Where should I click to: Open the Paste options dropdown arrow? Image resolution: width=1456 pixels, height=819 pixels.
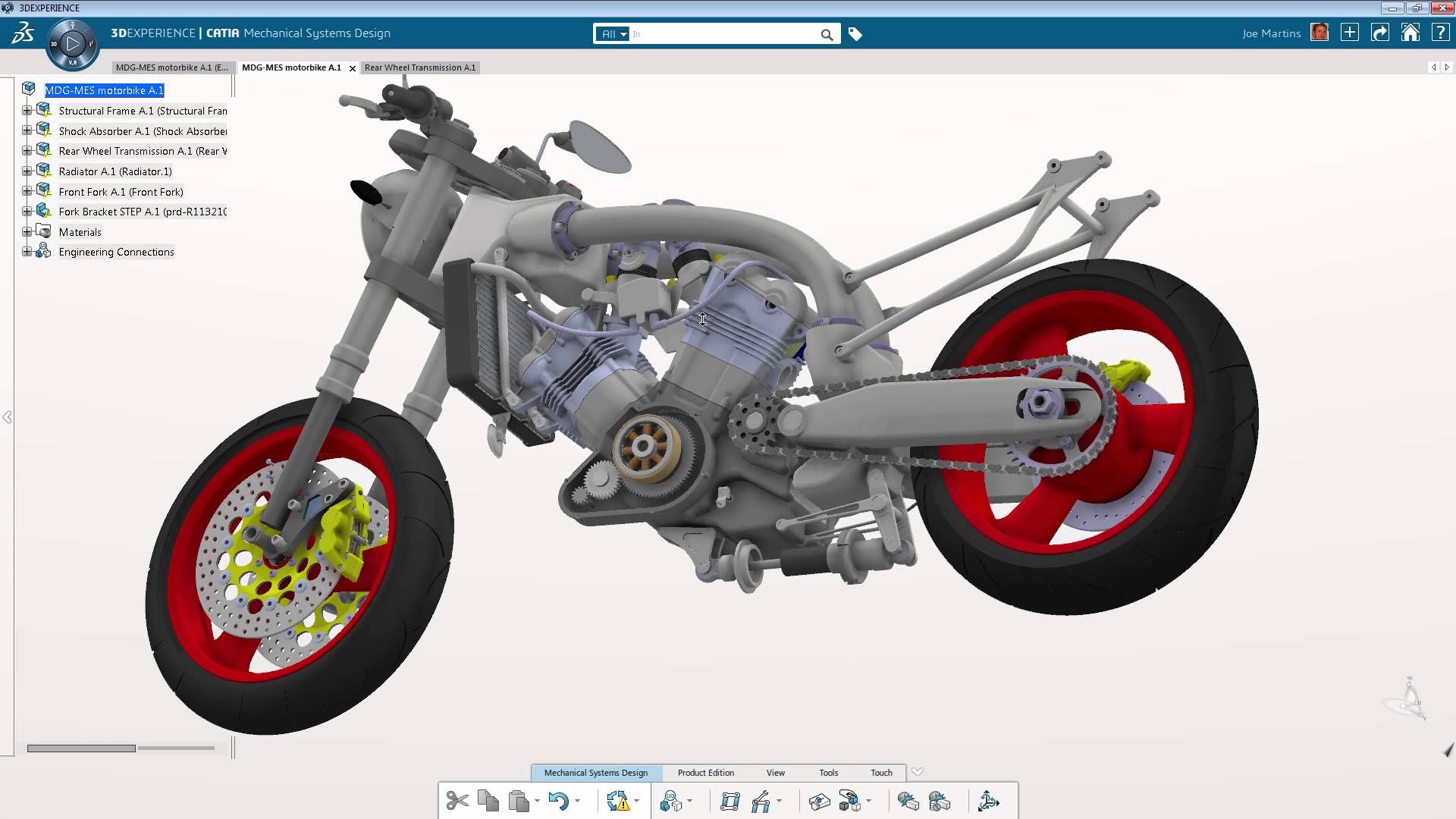(x=537, y=801)
